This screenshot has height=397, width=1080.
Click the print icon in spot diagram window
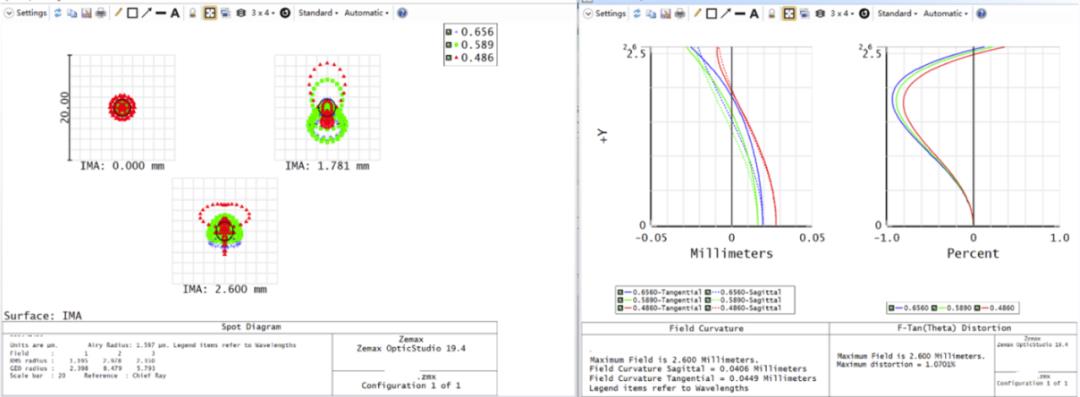(101, 13)
